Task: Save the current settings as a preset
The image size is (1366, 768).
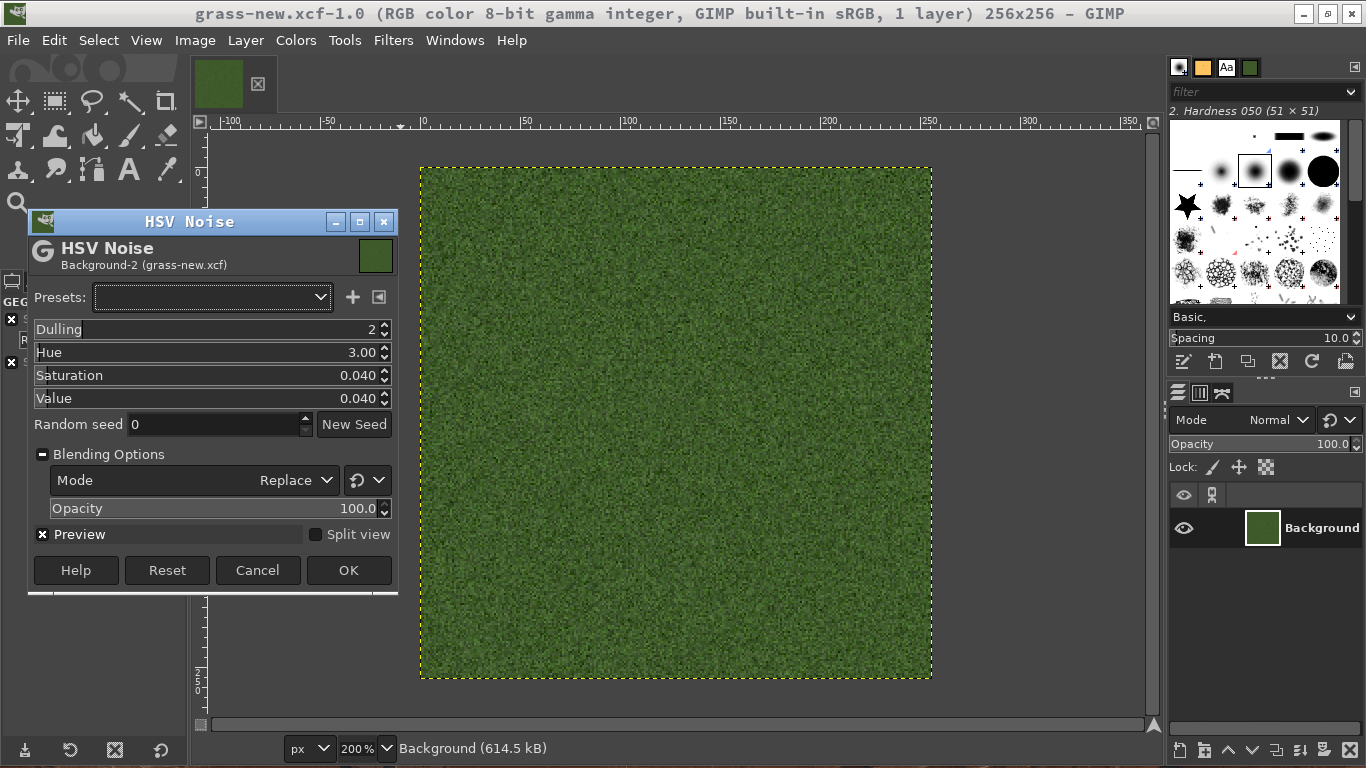Action: 352,297
